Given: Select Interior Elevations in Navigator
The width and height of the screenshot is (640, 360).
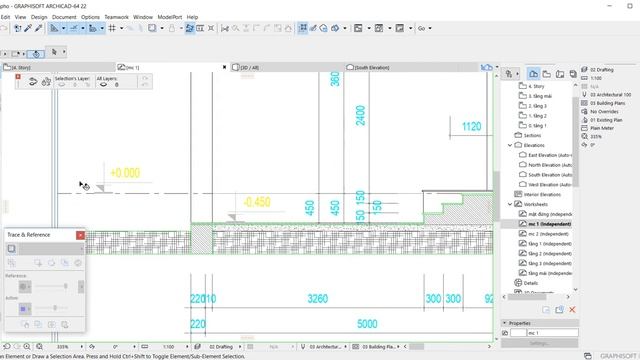Looking at the screenshot, I should click(542, 194).
